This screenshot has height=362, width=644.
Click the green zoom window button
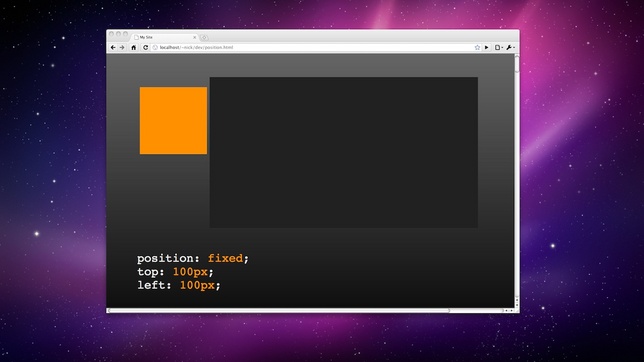(x=125, y=34)
